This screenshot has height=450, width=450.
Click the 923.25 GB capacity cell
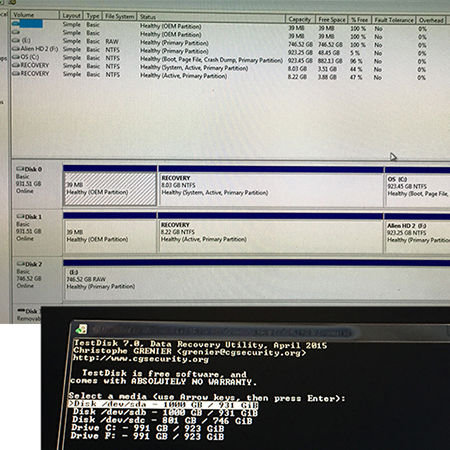(x=300, y=53)
